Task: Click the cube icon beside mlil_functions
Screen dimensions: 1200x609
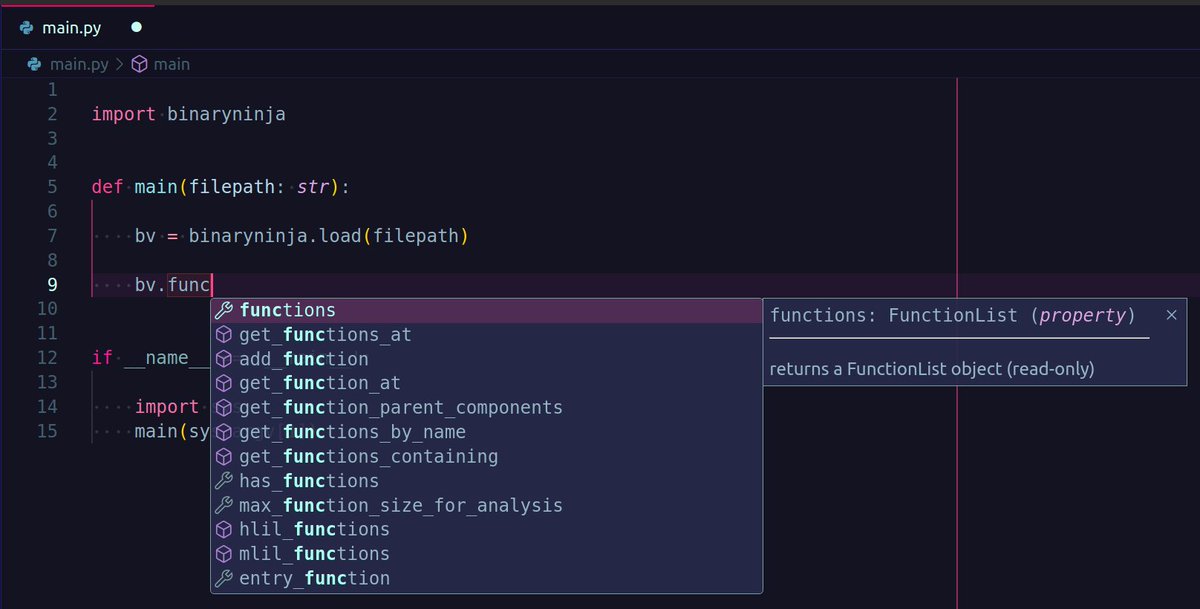Action: [224, 554]
